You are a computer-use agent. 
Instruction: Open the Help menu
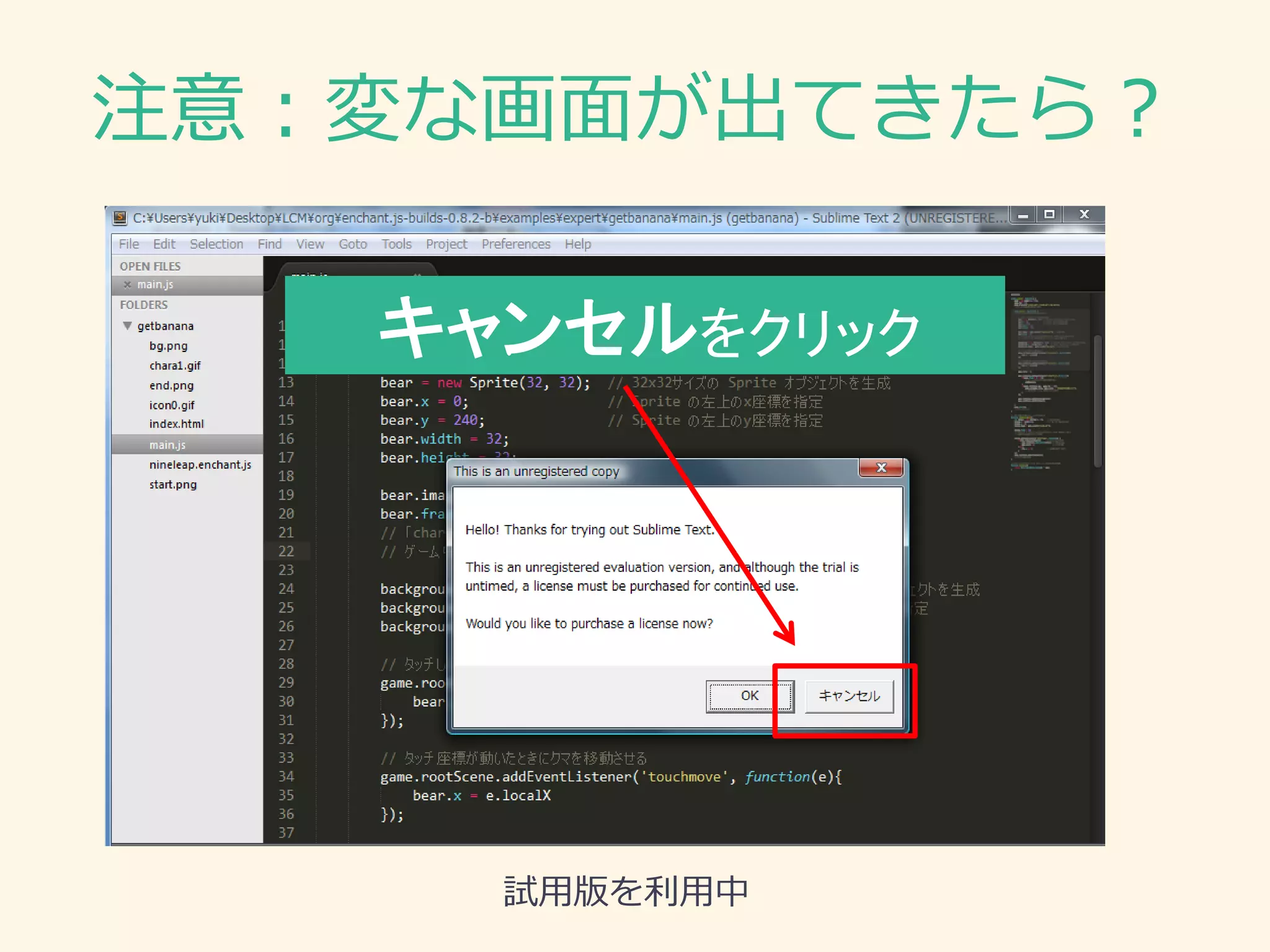tap(578, 244)
